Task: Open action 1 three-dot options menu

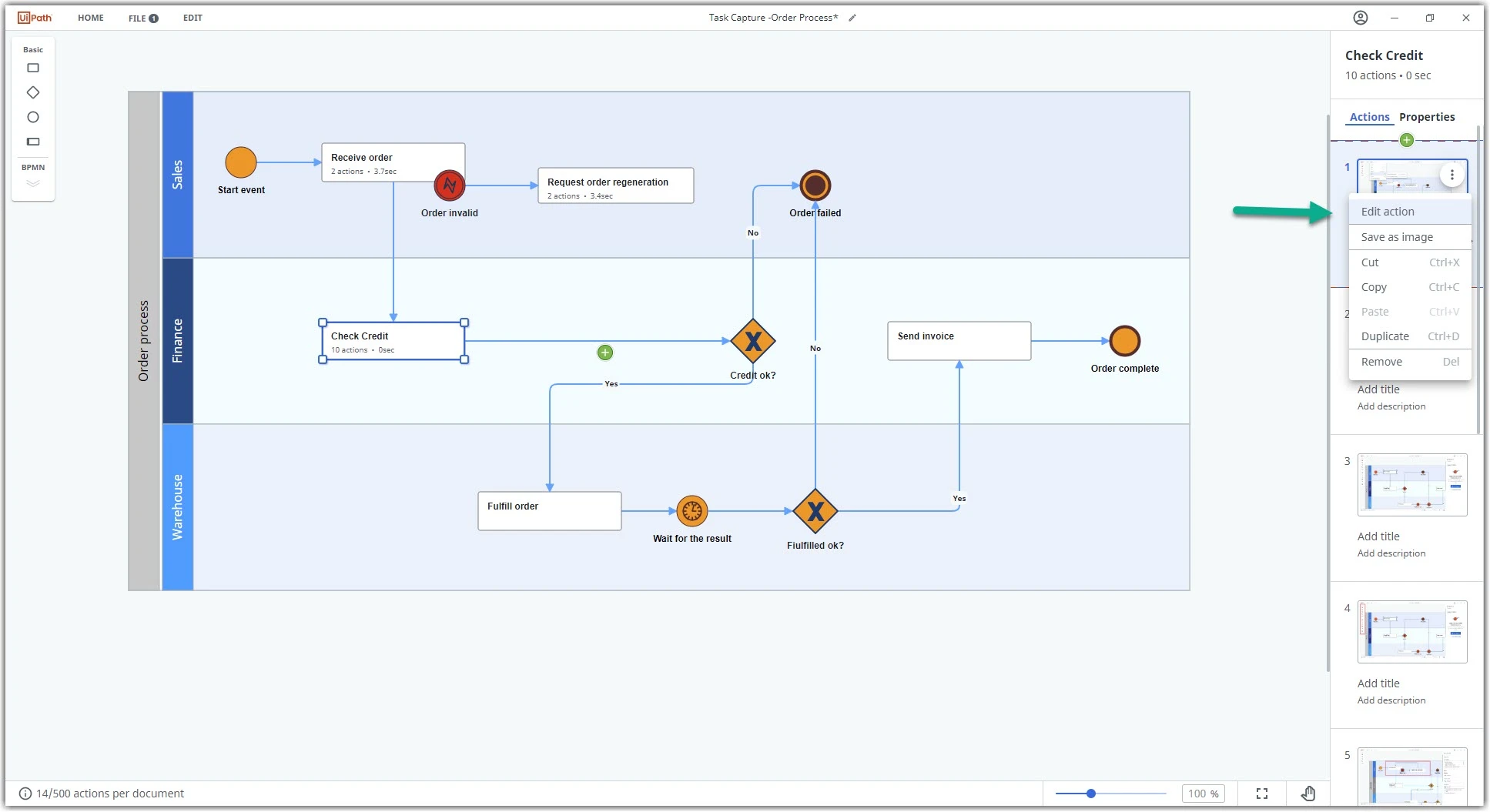Action: (x=1452, y=175)
